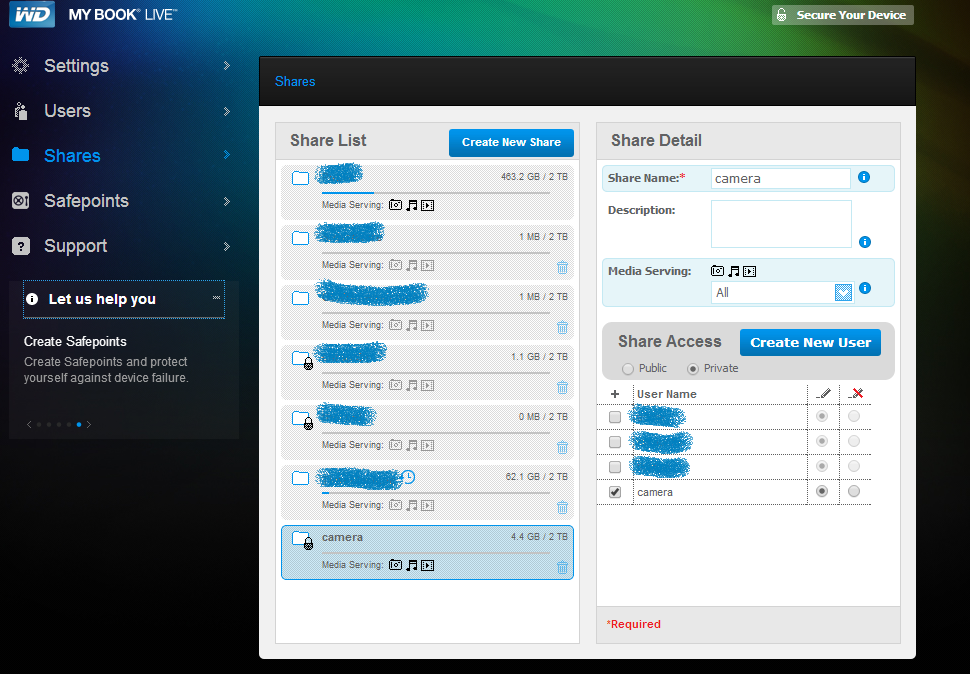Select read-only access for the camera user
The image size is (970, 674).
tap(854, 491)
